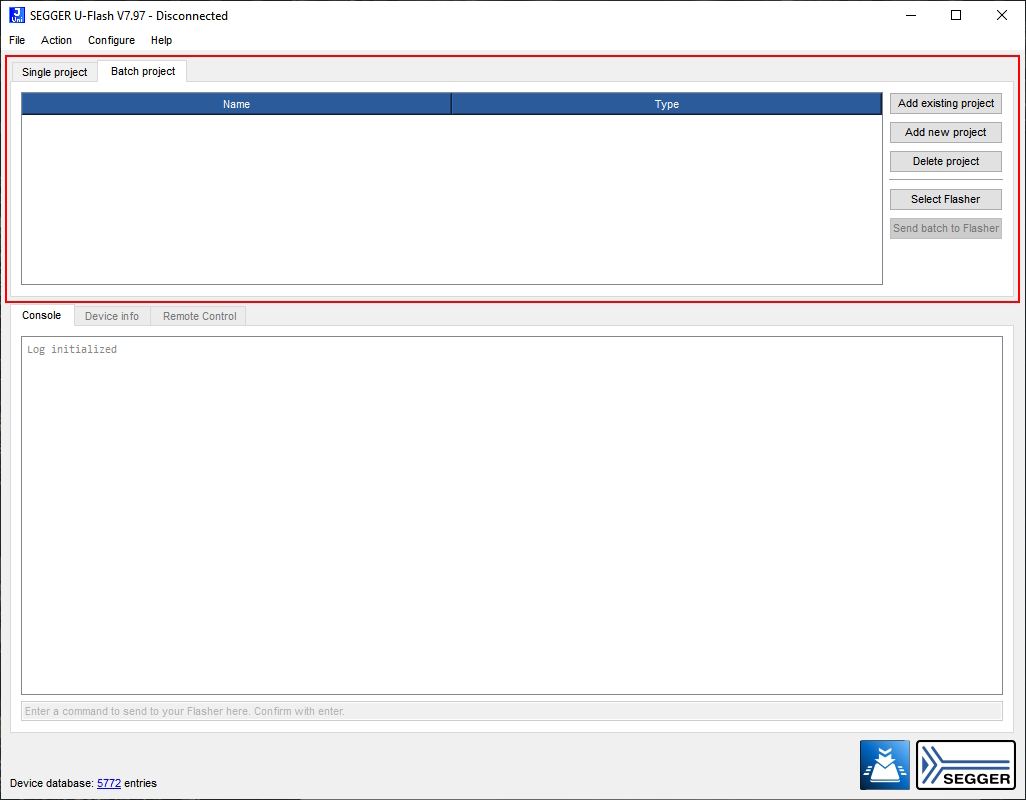Screen dimensions: 1026x800
Task: Click the SEGGER U-Flash title bar icon
Action: [16, 15]
